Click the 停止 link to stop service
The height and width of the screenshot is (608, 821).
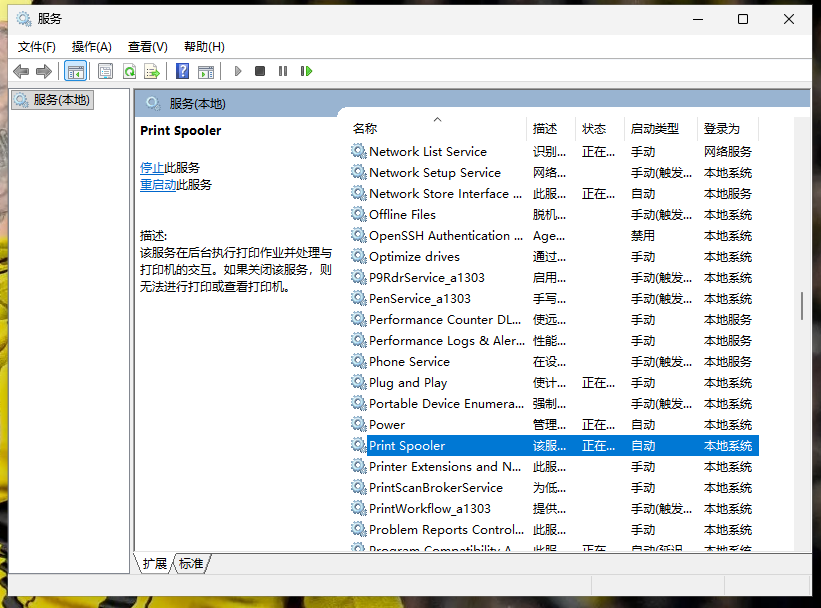tap(152, 168)
